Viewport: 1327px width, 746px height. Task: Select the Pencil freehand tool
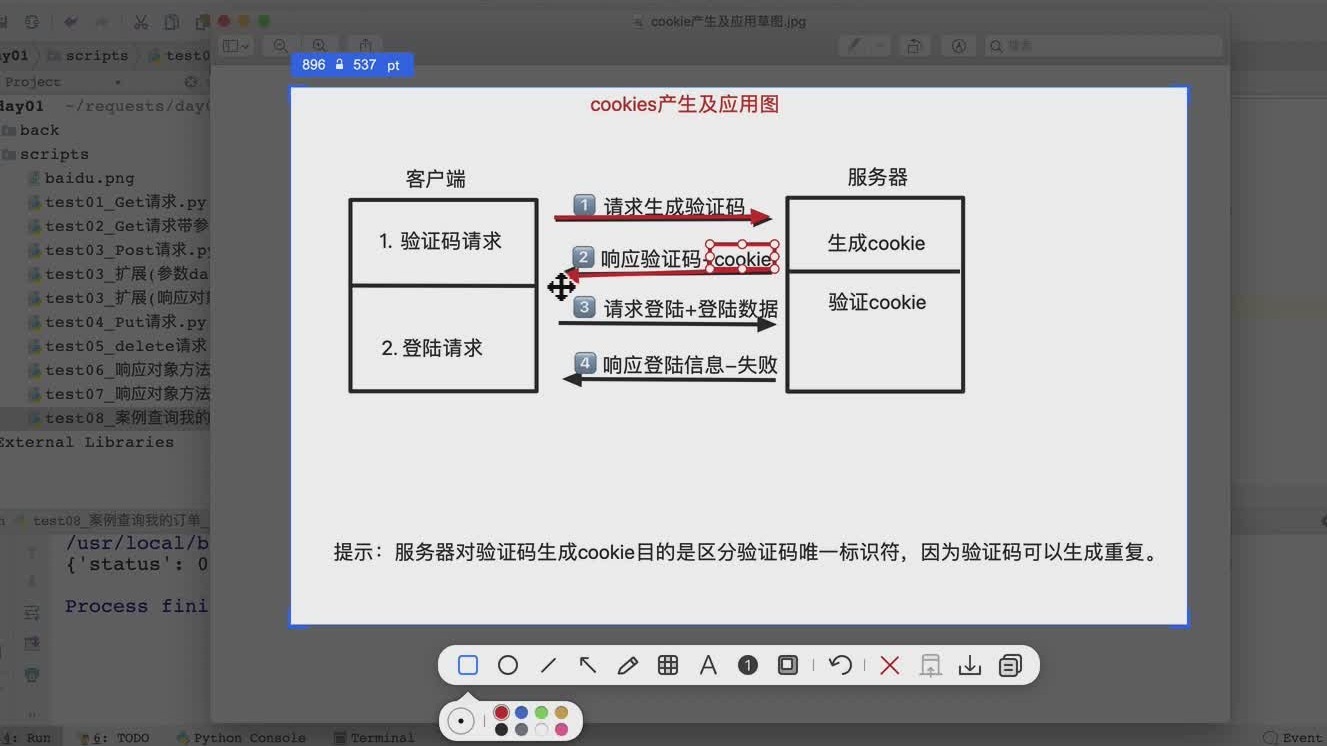tap(627, 664)
